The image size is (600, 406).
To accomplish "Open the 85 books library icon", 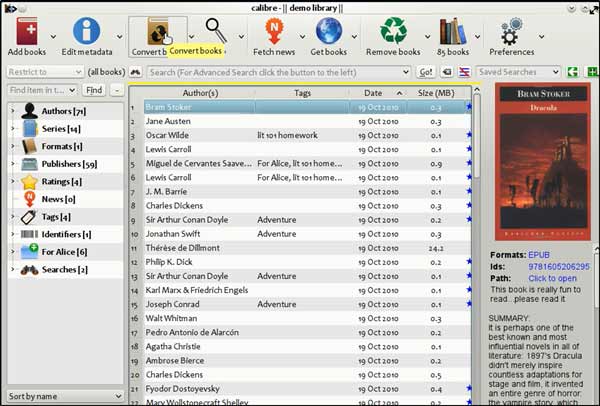I will pos(453,31).
